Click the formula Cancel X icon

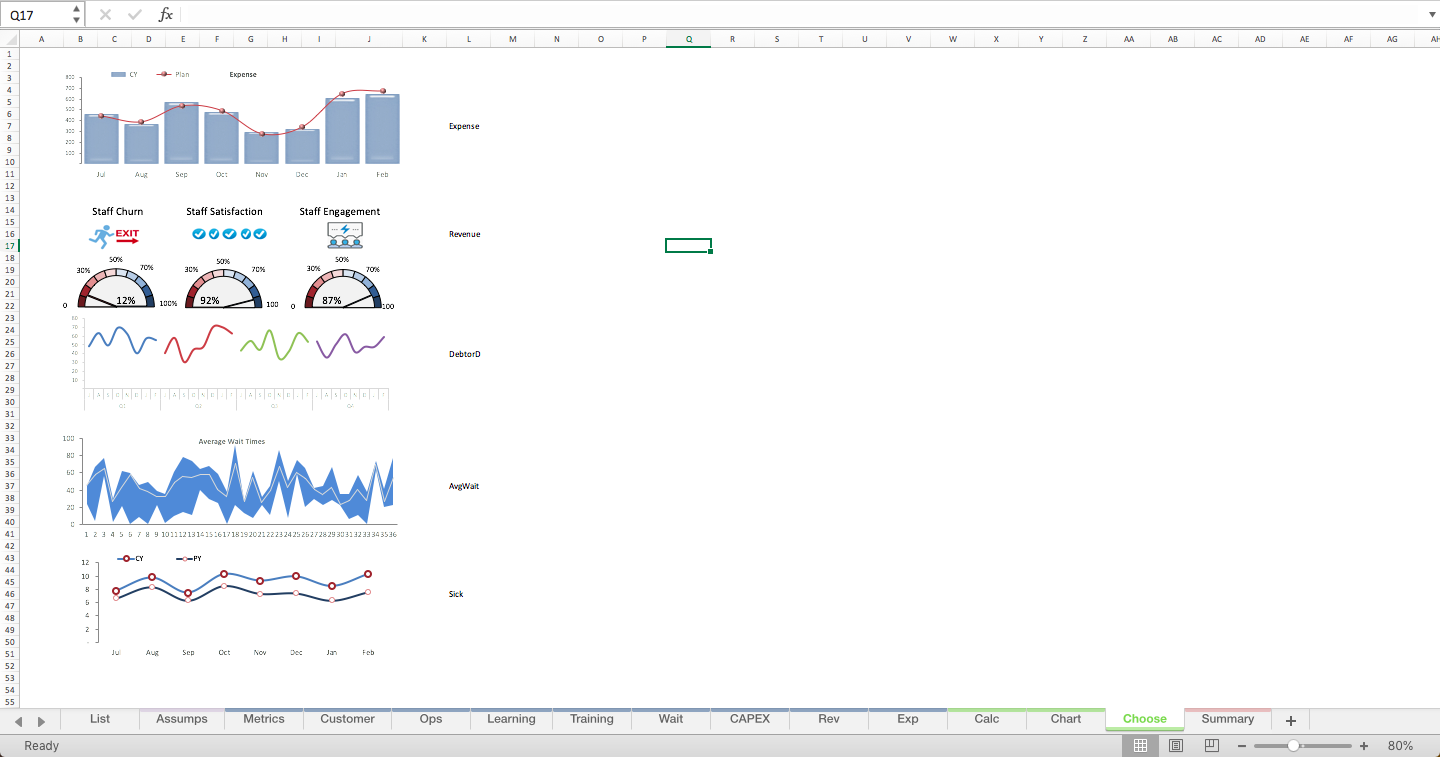tap(105, 15)
